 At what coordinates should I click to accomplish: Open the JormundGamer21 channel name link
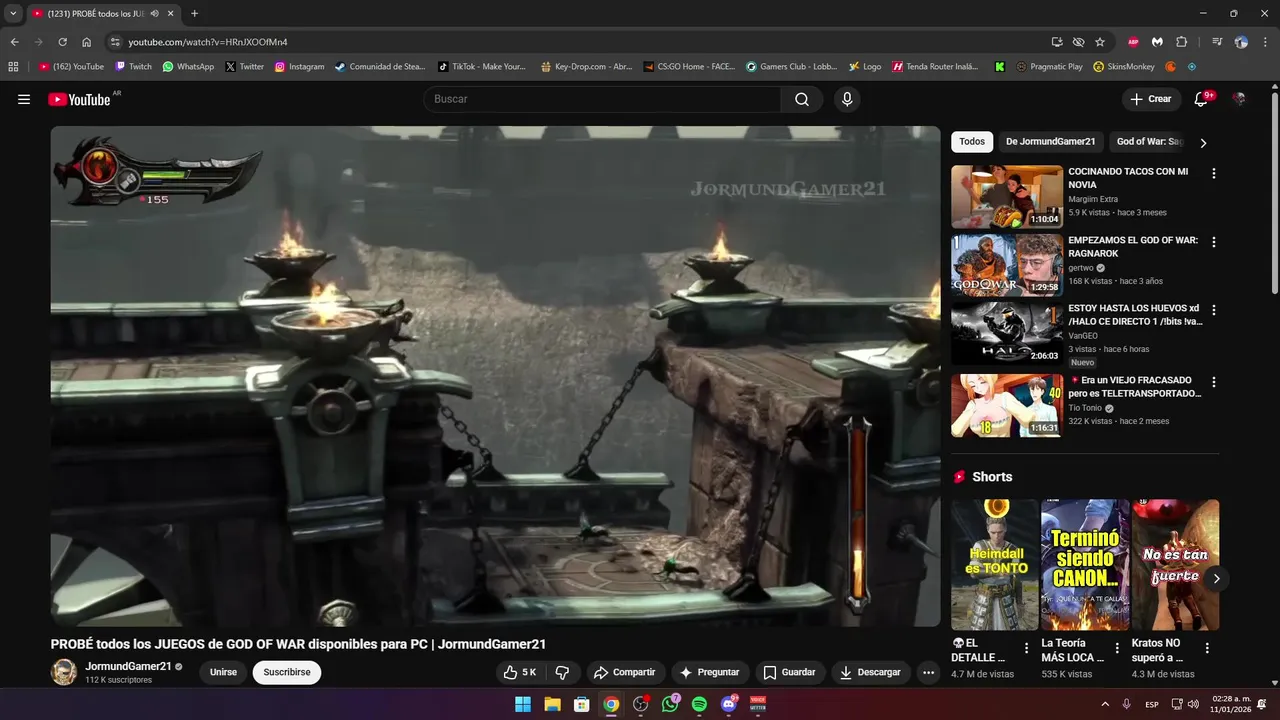[128, 666]
